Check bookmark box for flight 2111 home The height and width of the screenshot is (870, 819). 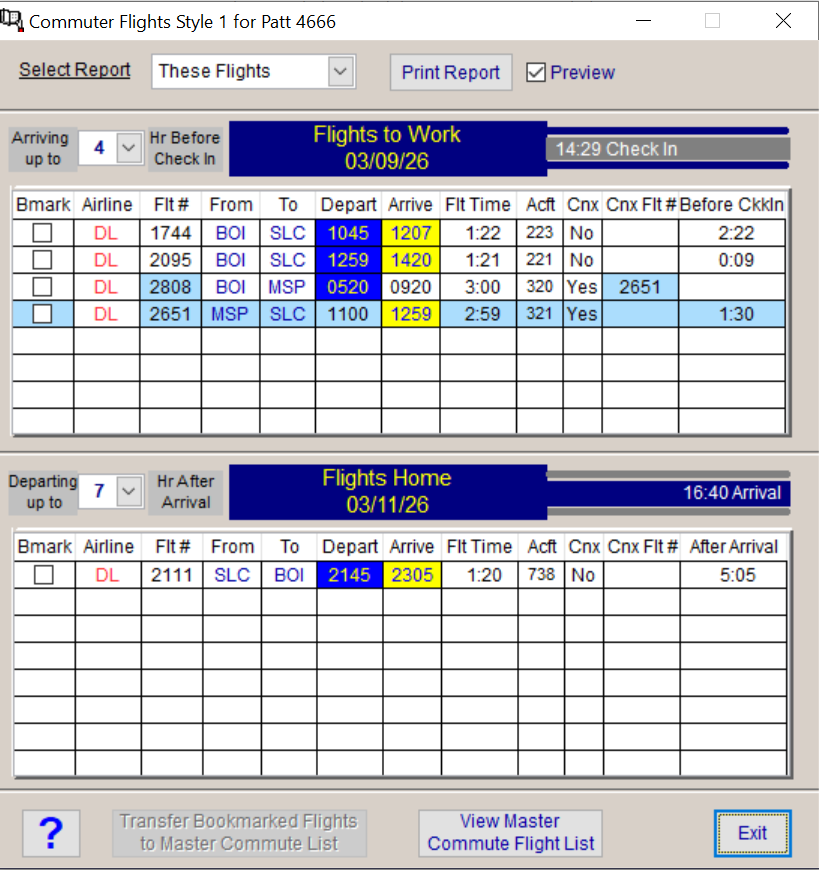[x=42, y=575]
